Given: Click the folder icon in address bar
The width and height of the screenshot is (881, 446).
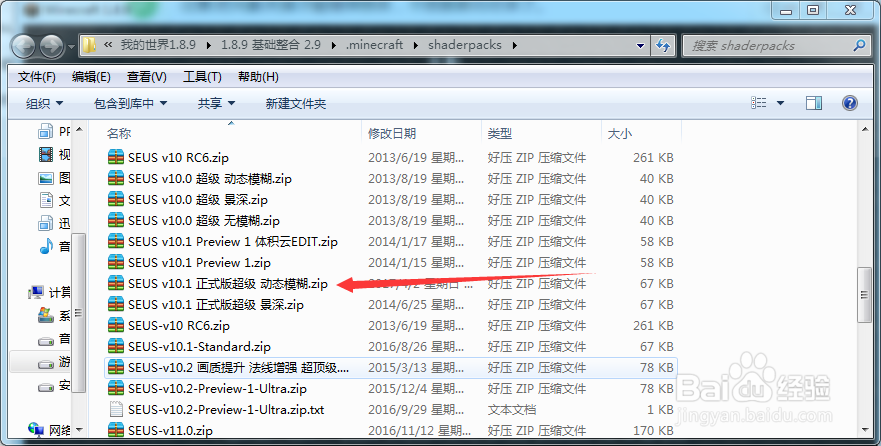Looking at the screenshot, I should coord(89,45).
